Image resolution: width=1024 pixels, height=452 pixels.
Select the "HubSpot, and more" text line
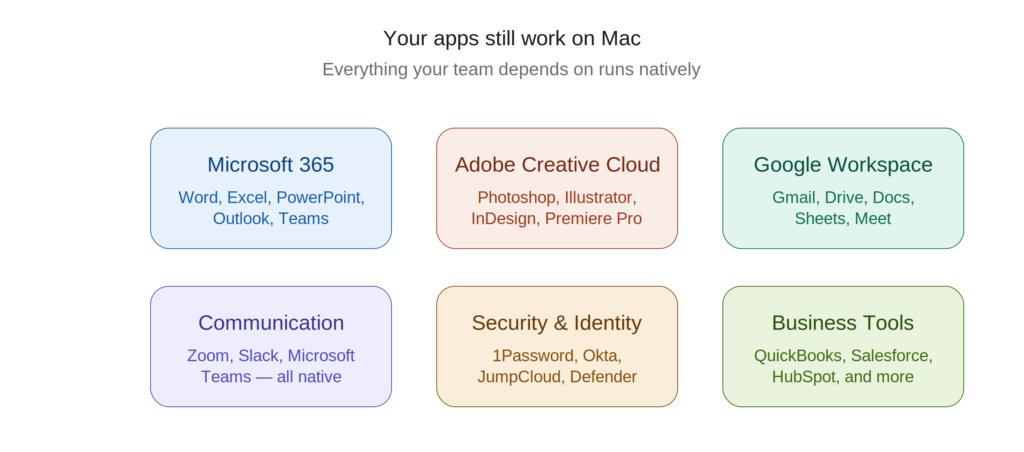[x=843, y=377]
